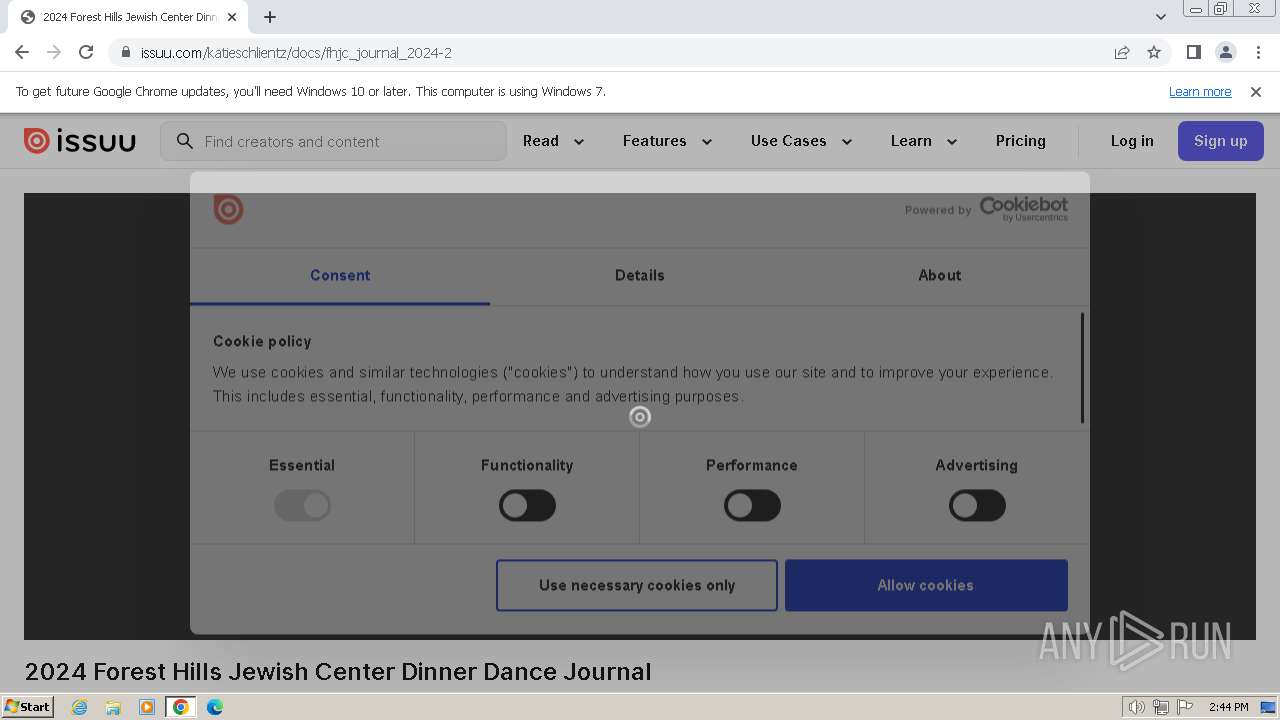This screenshot has width=1280, height=720.
Task: Launch Internet Explorer from taskbar
Action: point(79,707)
